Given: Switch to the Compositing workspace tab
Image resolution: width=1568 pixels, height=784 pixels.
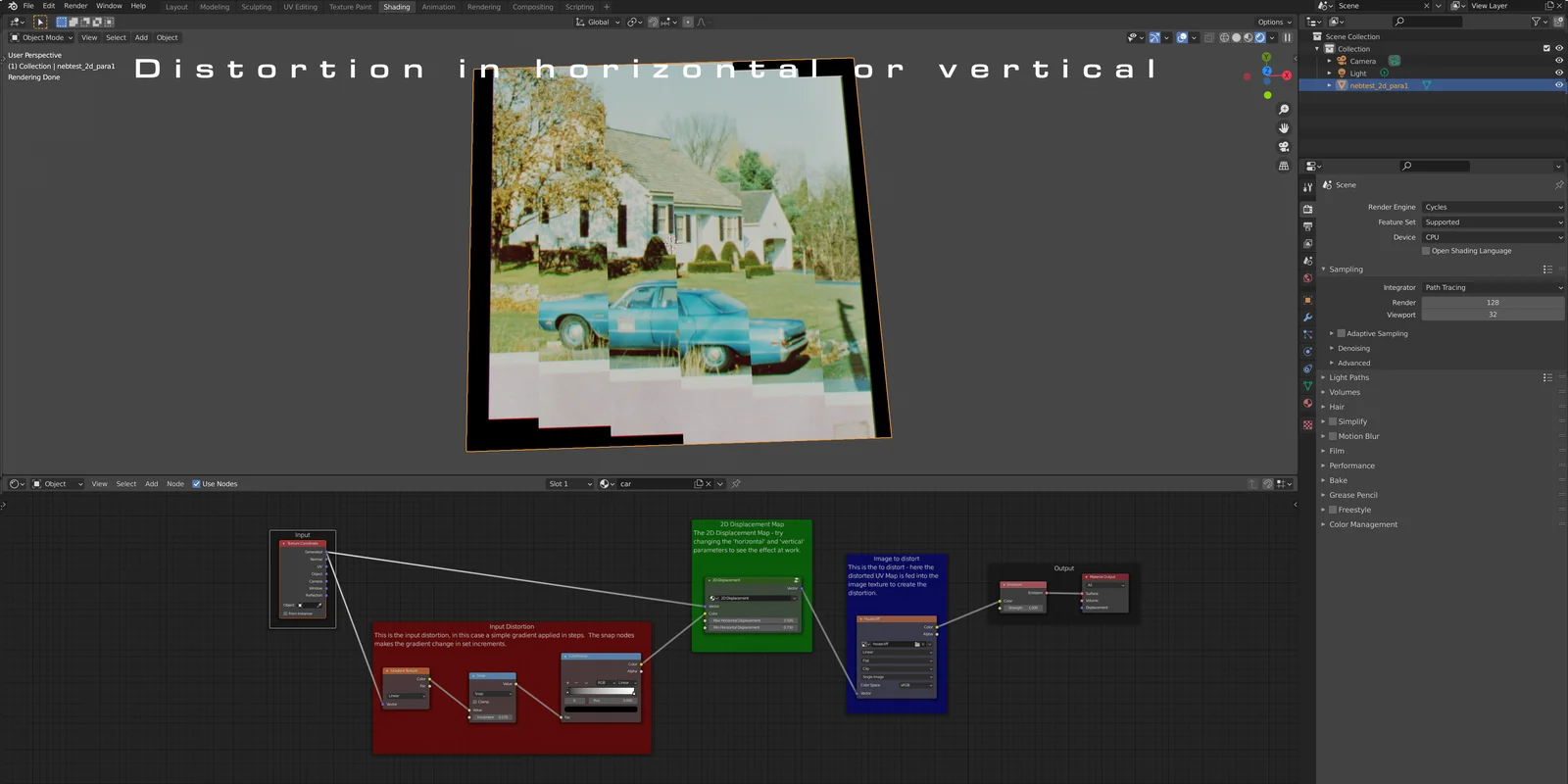Looking at the screenshot, I should click(x=533, y=7).
